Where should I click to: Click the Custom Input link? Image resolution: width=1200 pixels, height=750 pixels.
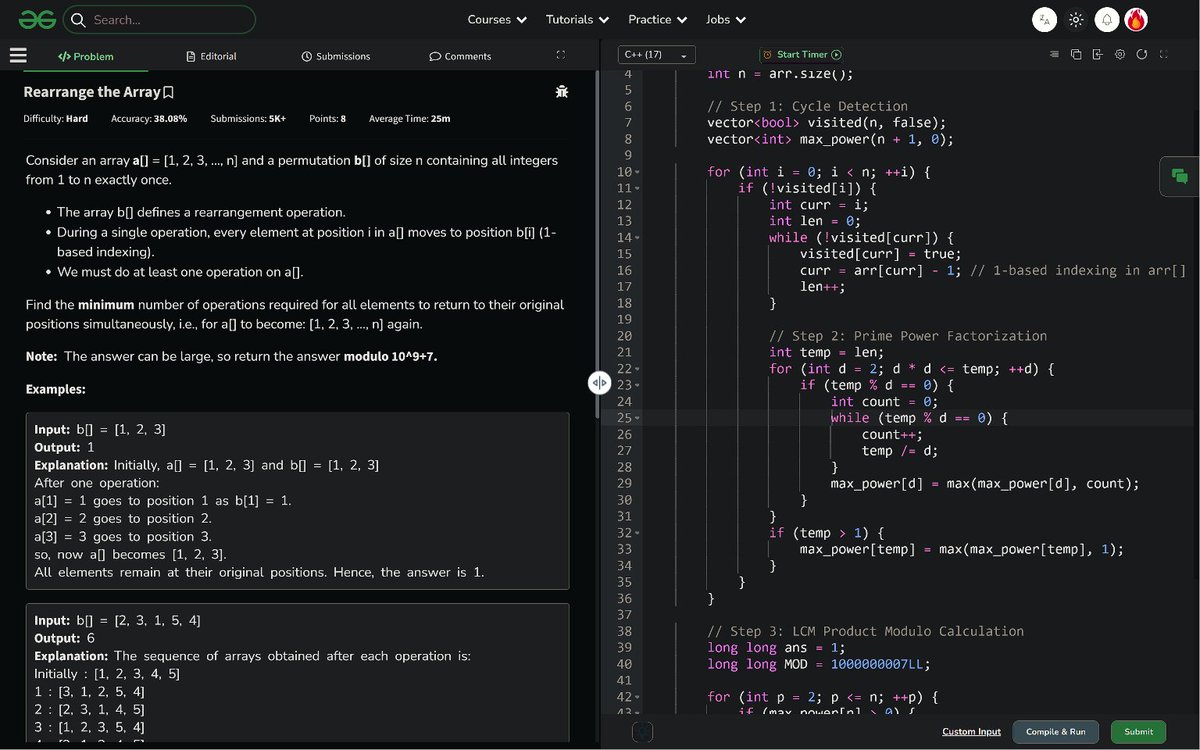click(x=971, y=732)
